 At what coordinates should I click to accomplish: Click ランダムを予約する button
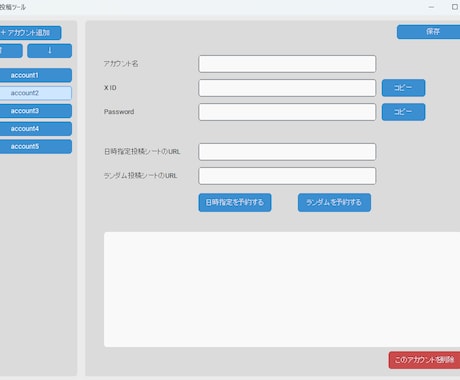coord(334,202)
